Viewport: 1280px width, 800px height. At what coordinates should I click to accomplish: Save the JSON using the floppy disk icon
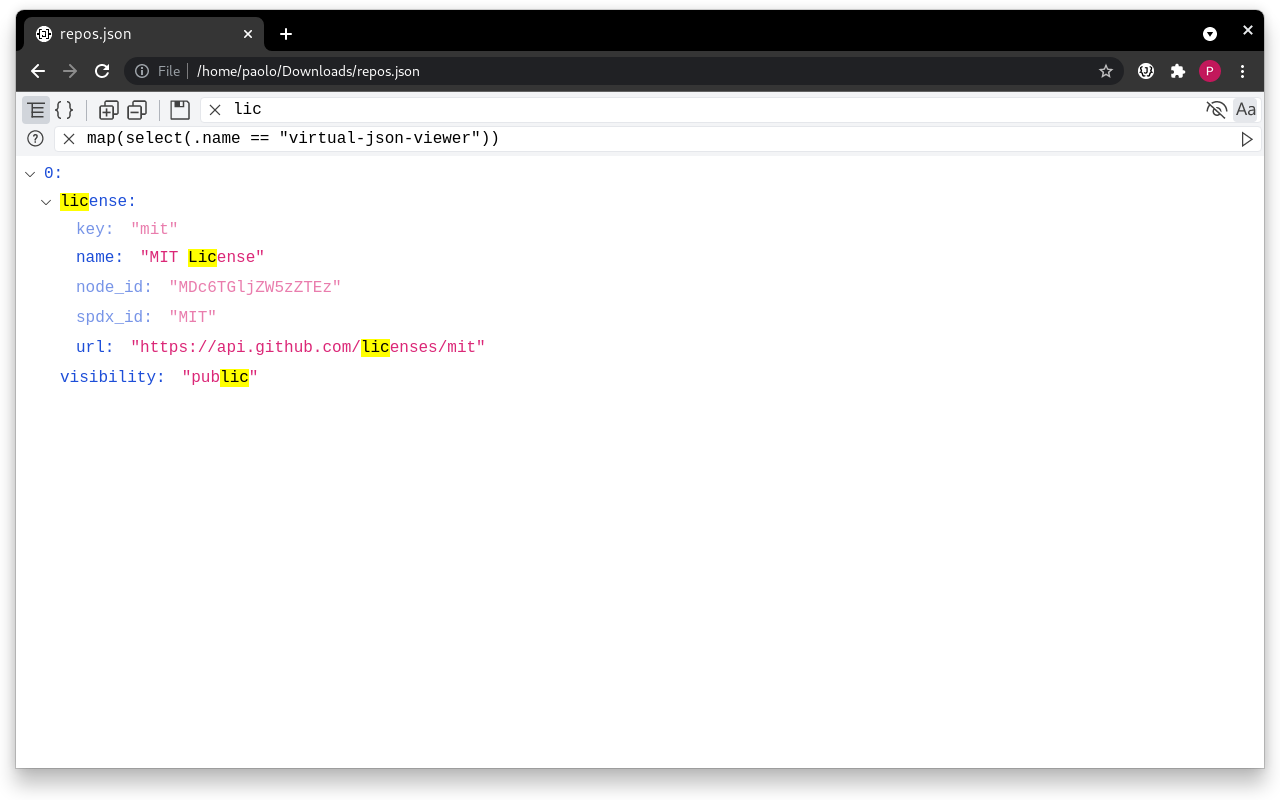179,110
